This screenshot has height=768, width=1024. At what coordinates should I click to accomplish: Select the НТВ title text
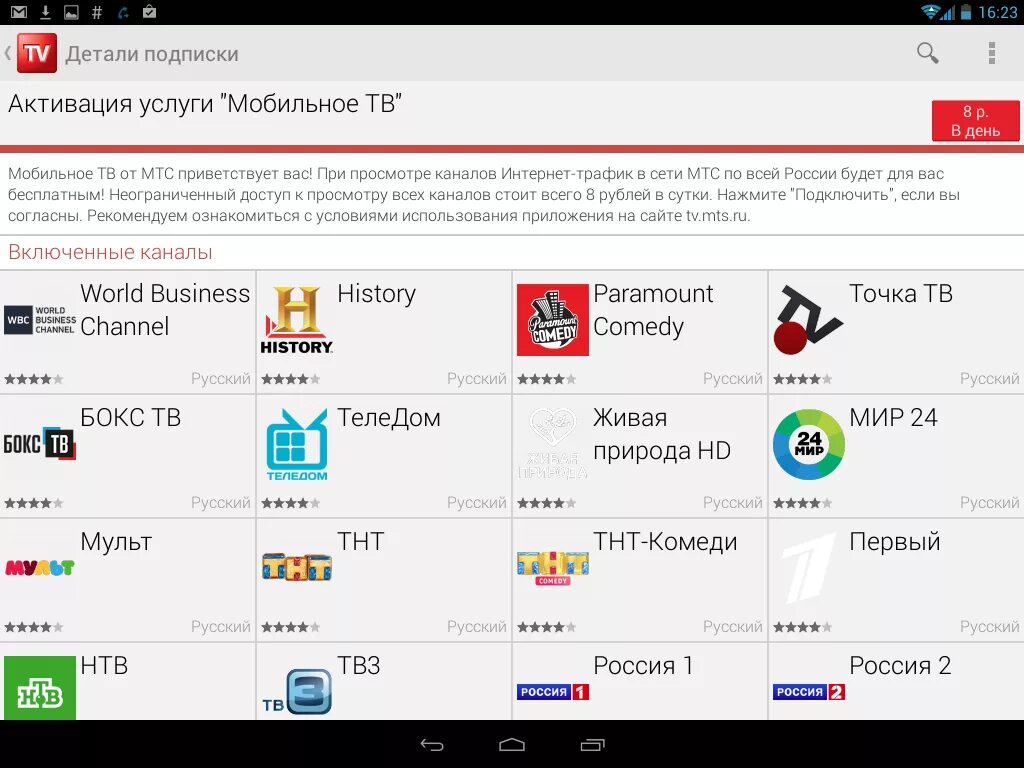[x=104, y=665]
